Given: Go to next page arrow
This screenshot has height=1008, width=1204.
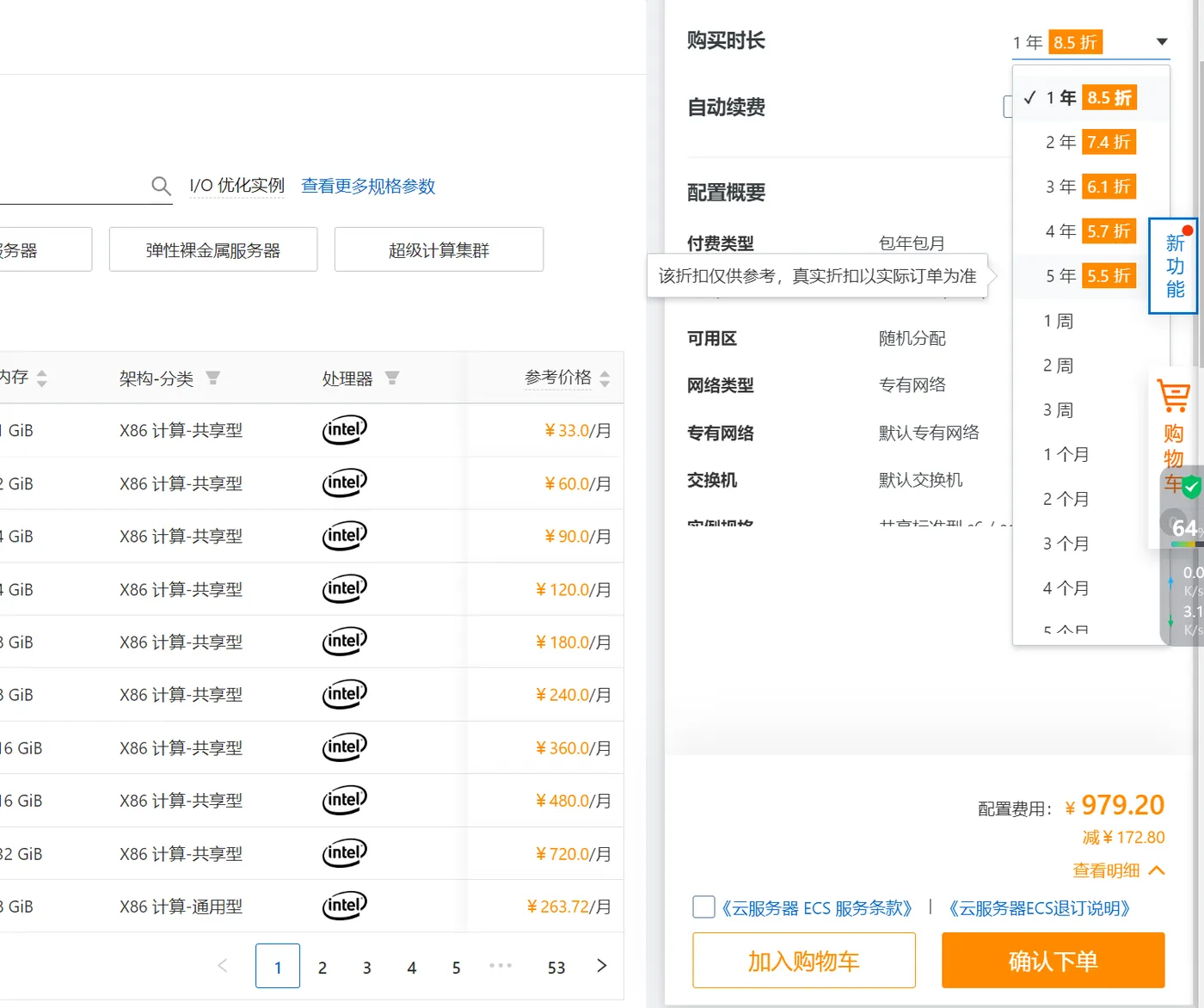Looking at the screenshot, I should click(601, 966).
